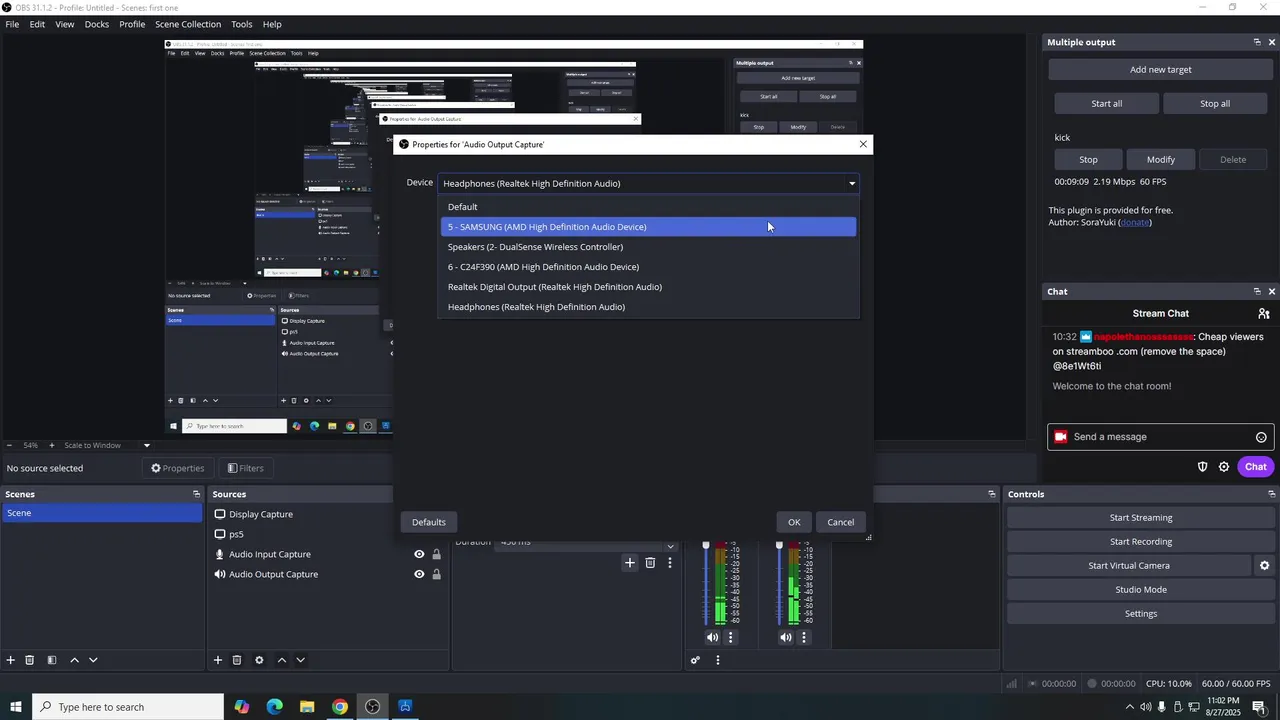Viewport: 1280px width, 720px height.
Task: Click right channel volume slider handle
Action: [779, 545]
